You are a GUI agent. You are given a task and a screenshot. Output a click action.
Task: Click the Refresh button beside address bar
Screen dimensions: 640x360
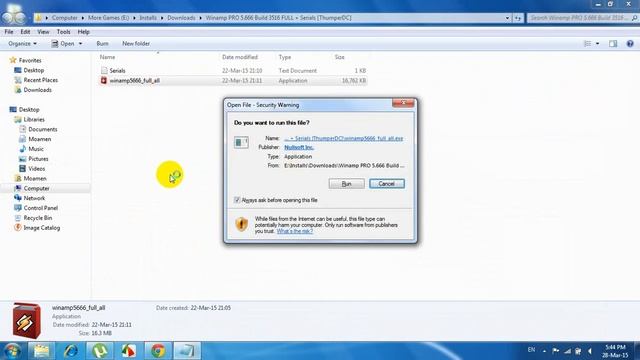(518, 18)
